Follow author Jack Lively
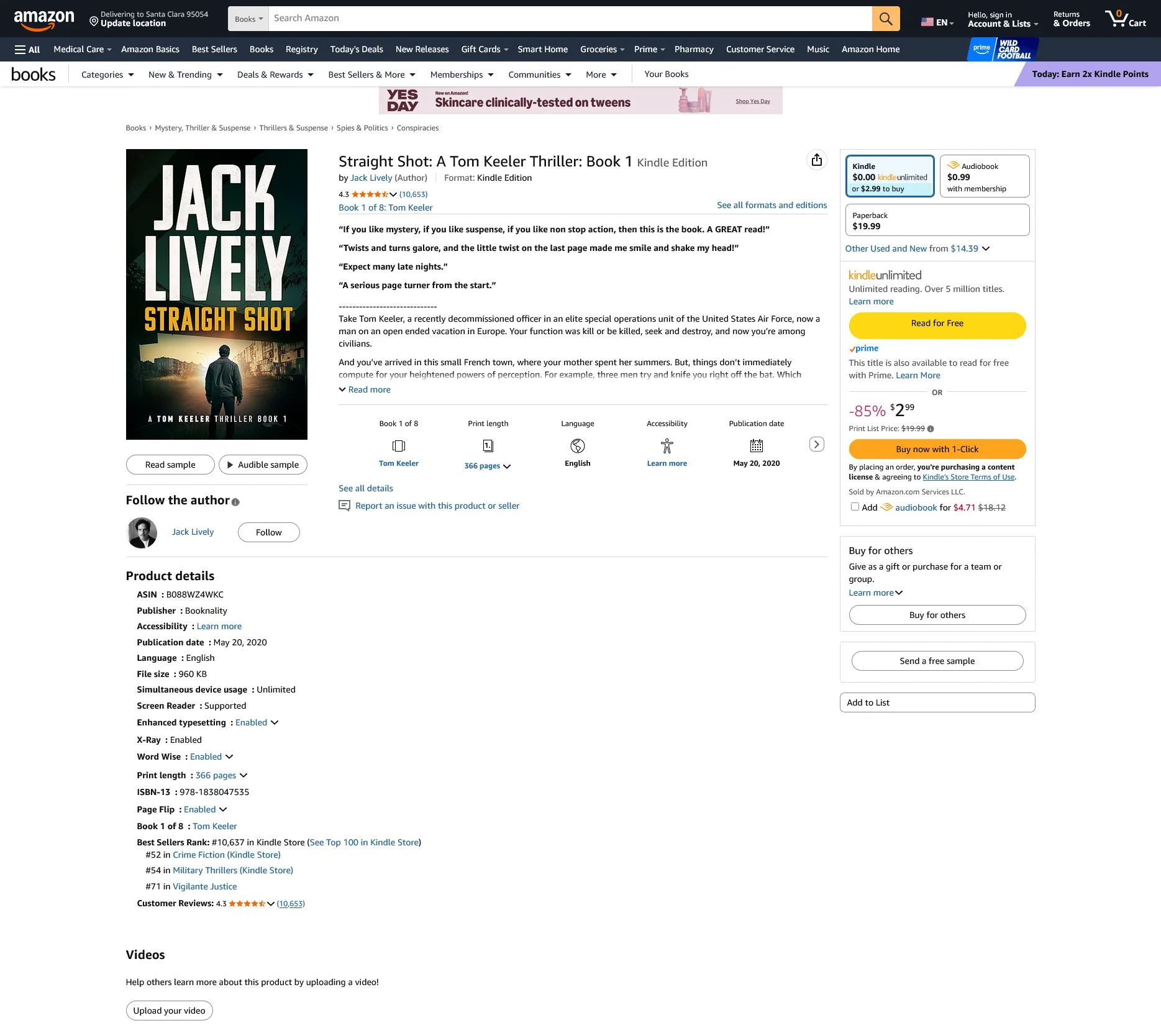The height and width of the screenshot is (1036, 1161). pyautogui.click(x=268, y=532)
